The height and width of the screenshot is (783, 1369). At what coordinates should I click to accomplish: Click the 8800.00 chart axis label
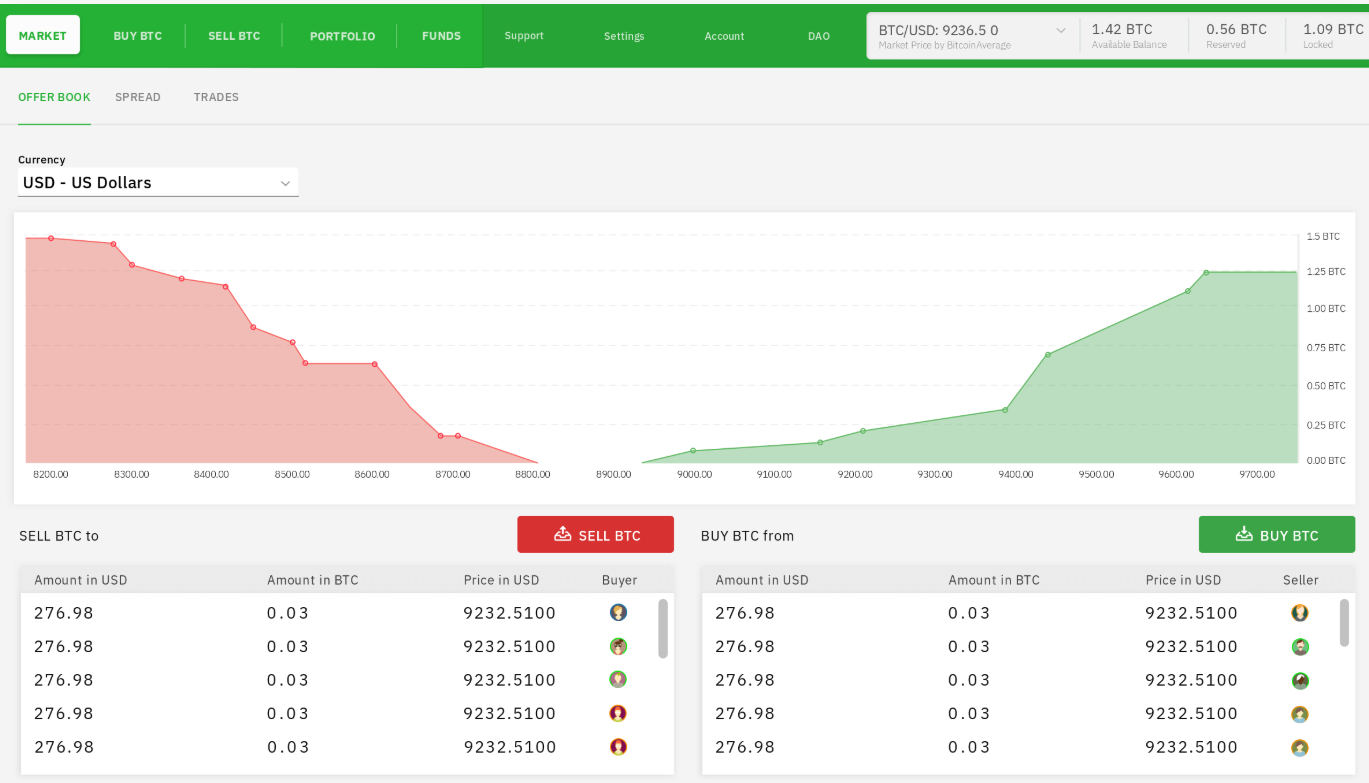532,474
